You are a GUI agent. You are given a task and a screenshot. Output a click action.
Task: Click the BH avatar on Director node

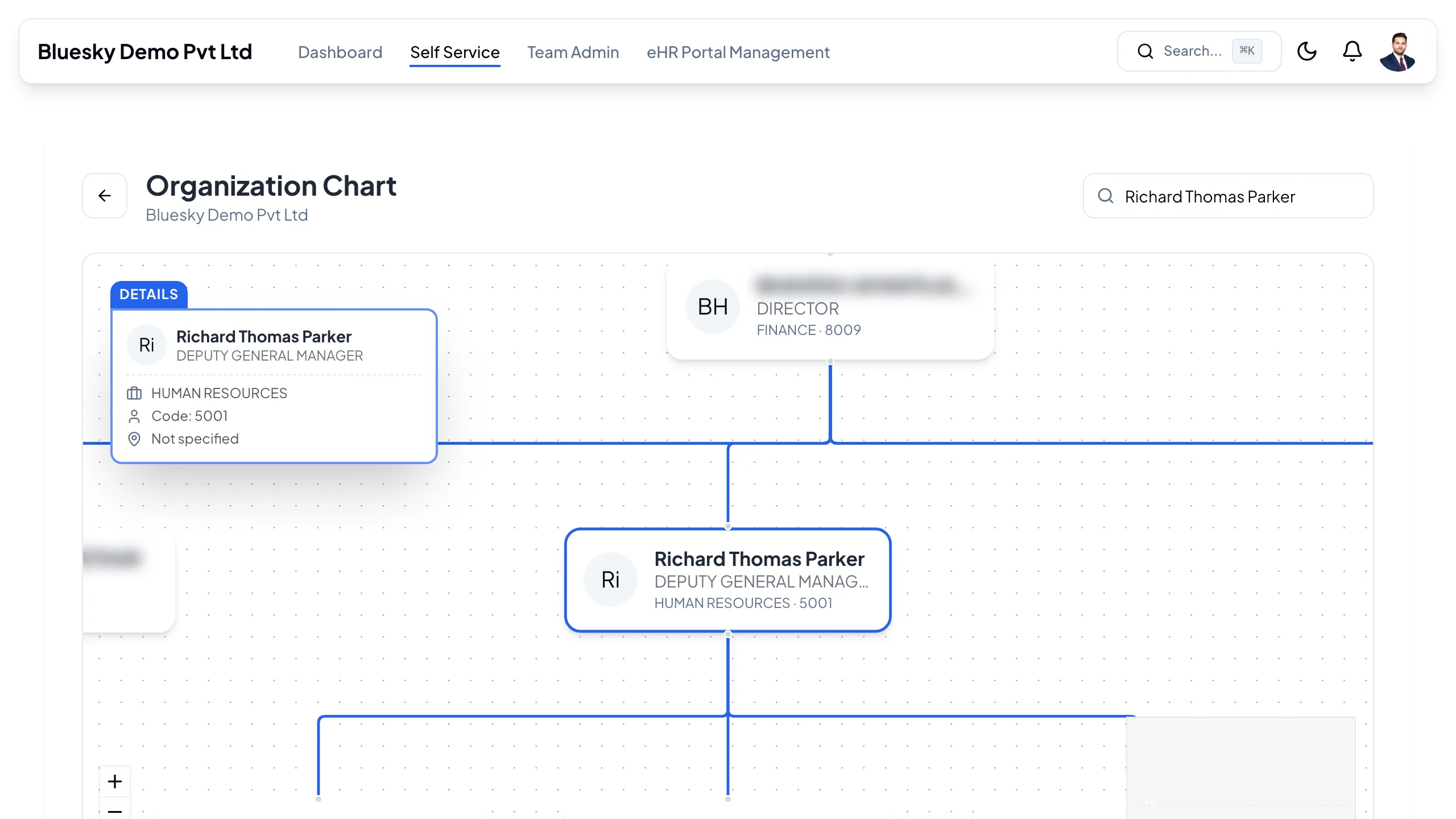(x=713, y=307)
